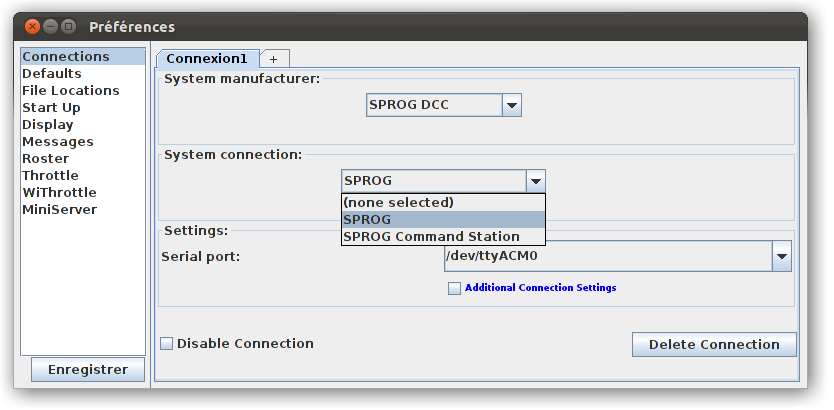
Task: Close the Préférences window with red button
Action: [32, 26]
